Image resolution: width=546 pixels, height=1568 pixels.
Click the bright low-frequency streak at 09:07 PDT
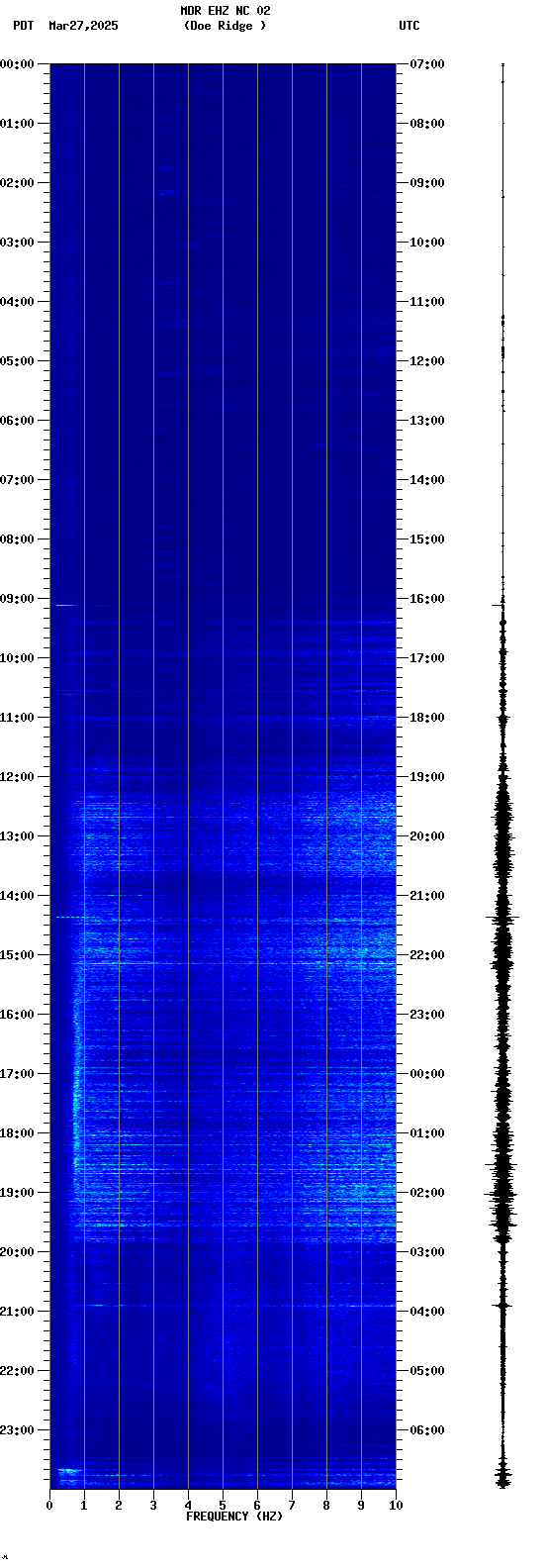pos(65,605)
